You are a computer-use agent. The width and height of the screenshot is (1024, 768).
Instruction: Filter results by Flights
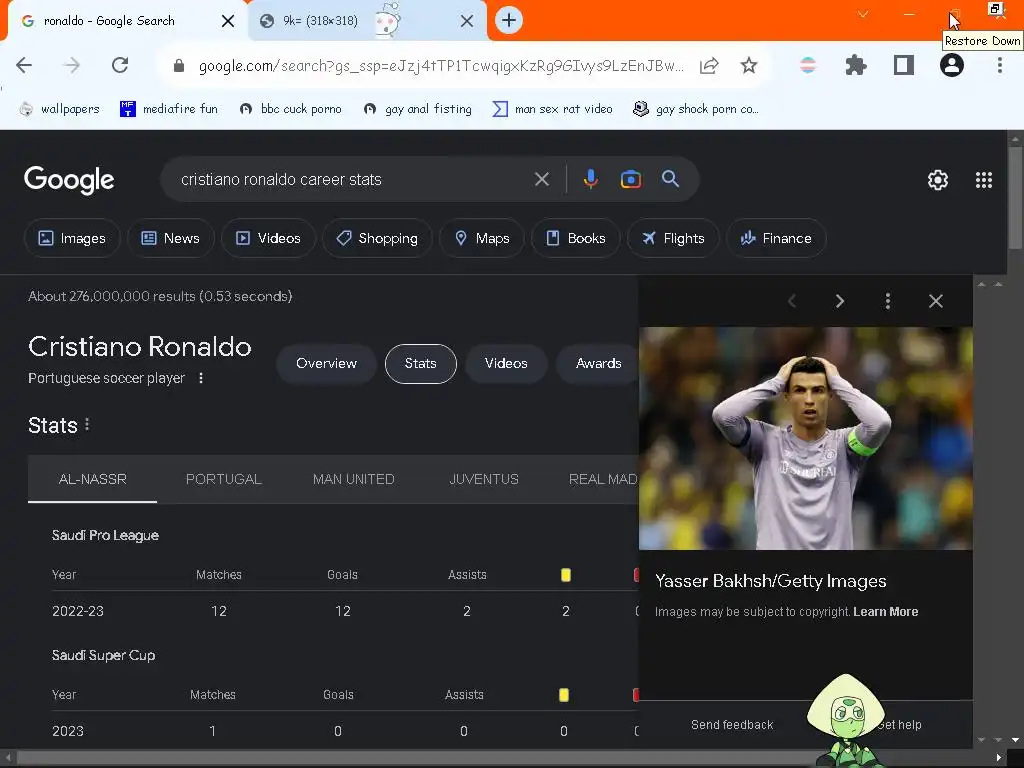673,238
